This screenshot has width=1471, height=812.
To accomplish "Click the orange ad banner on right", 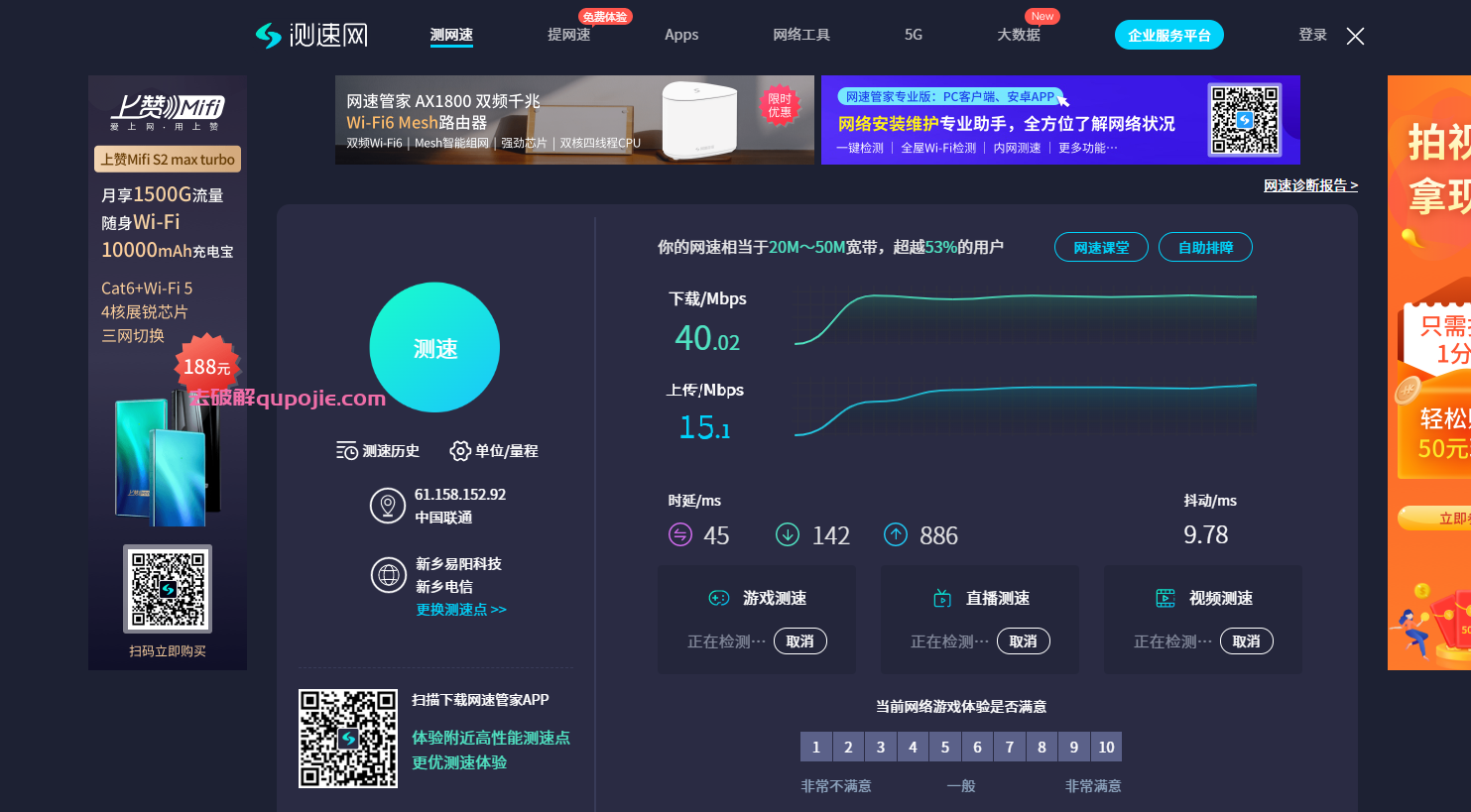I will pyautogui.click(x=1429, y=373).
